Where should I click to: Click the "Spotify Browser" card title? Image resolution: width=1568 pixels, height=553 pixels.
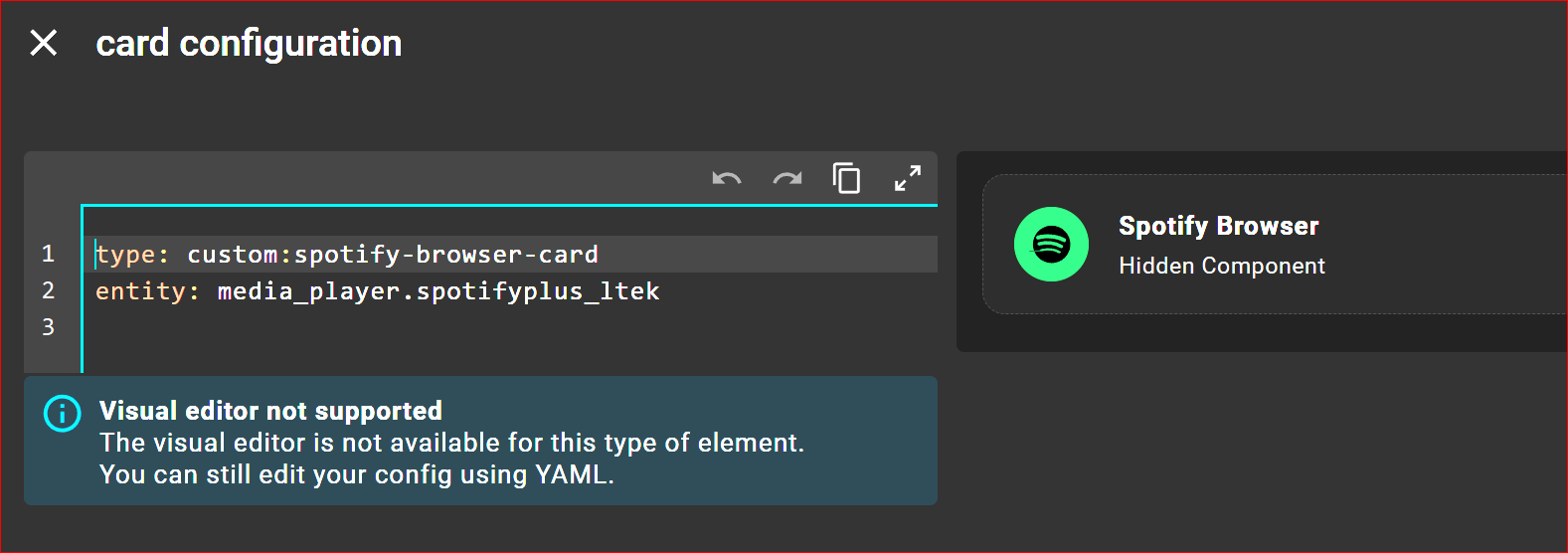tap(1218, 226)
